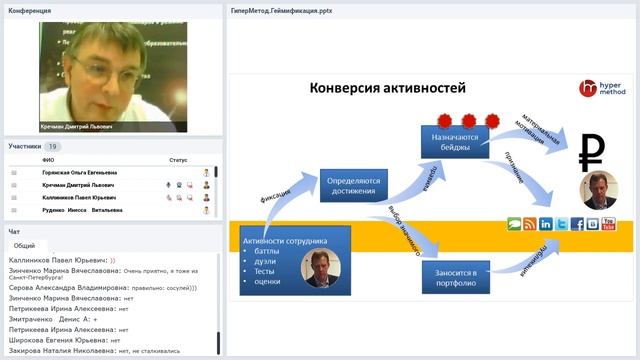Click chat message from Широкова Евгения Юрьевна

click(x=64, y=340)
